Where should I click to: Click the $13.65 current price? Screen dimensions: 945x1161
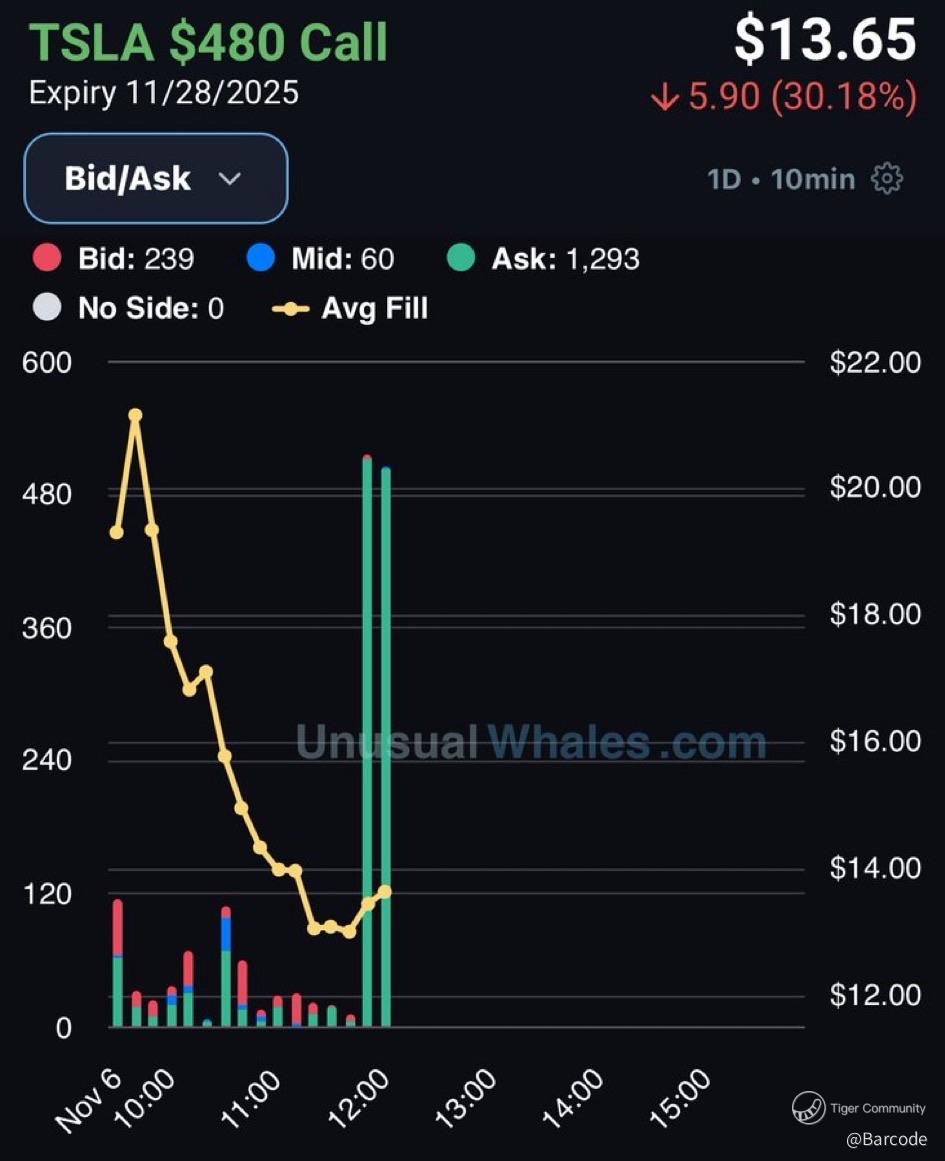click(825, 40)
